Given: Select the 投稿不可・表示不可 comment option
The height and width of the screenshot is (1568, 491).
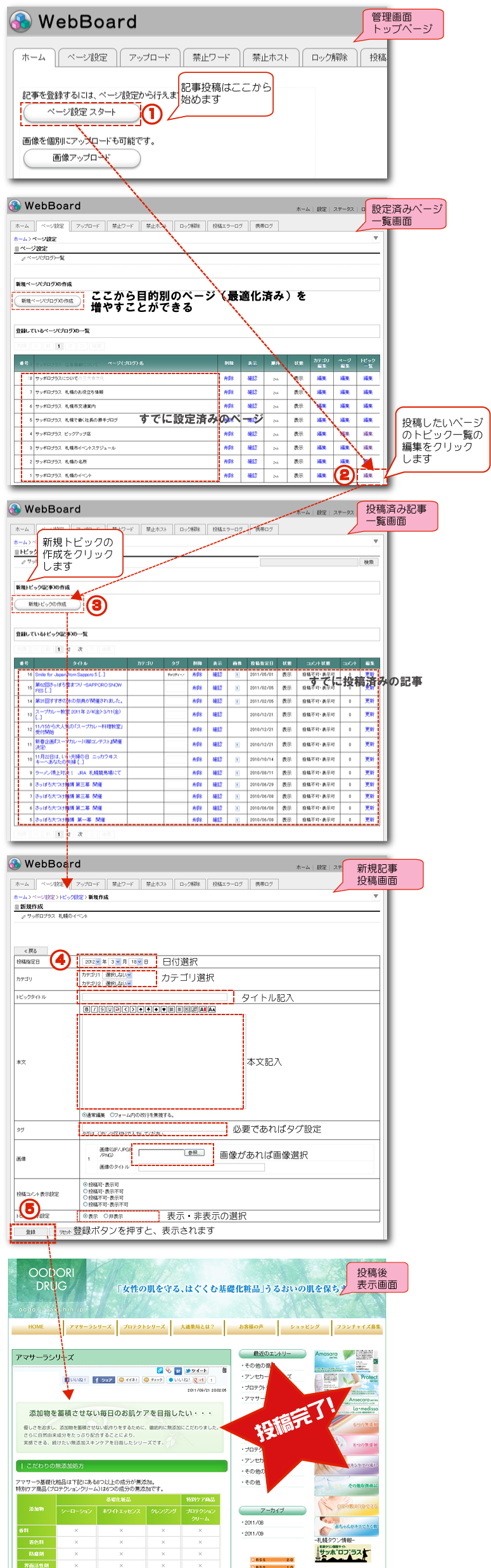Looking at the screenshot, I should click(x=86, y=1205).
